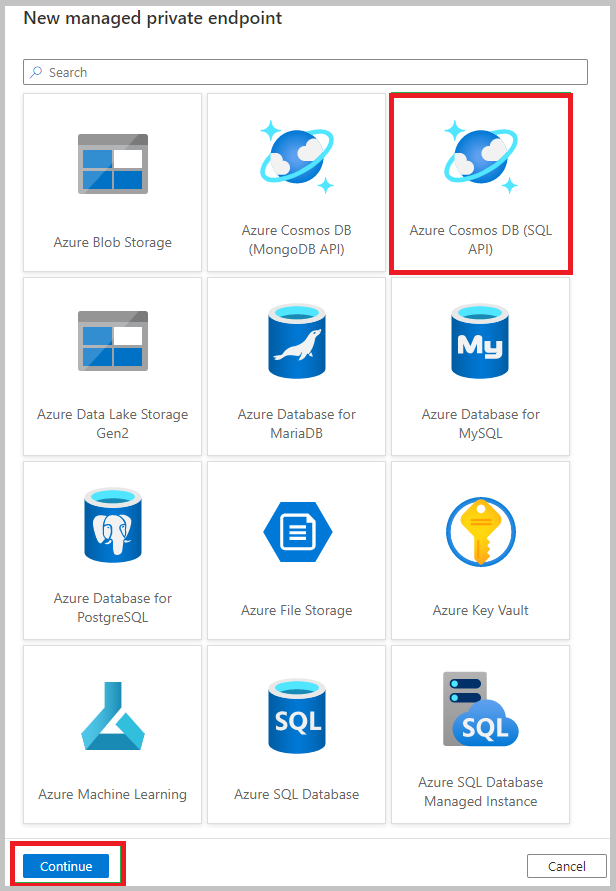616x891 pixels.
Task: Click "Azure SQL Database Managed Instance" label
Action: click(x=481, y=792)
